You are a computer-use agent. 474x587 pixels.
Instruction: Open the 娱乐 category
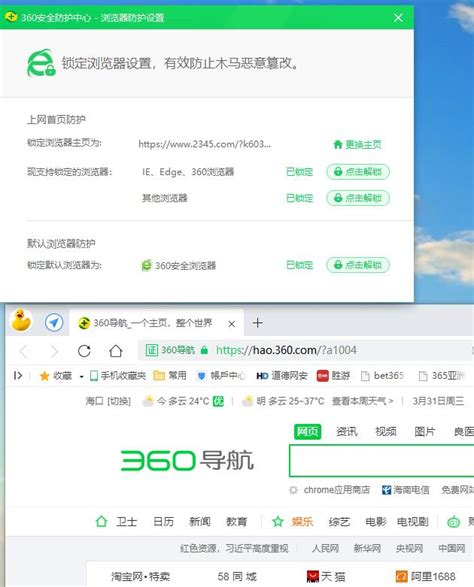tap(302, 521)
